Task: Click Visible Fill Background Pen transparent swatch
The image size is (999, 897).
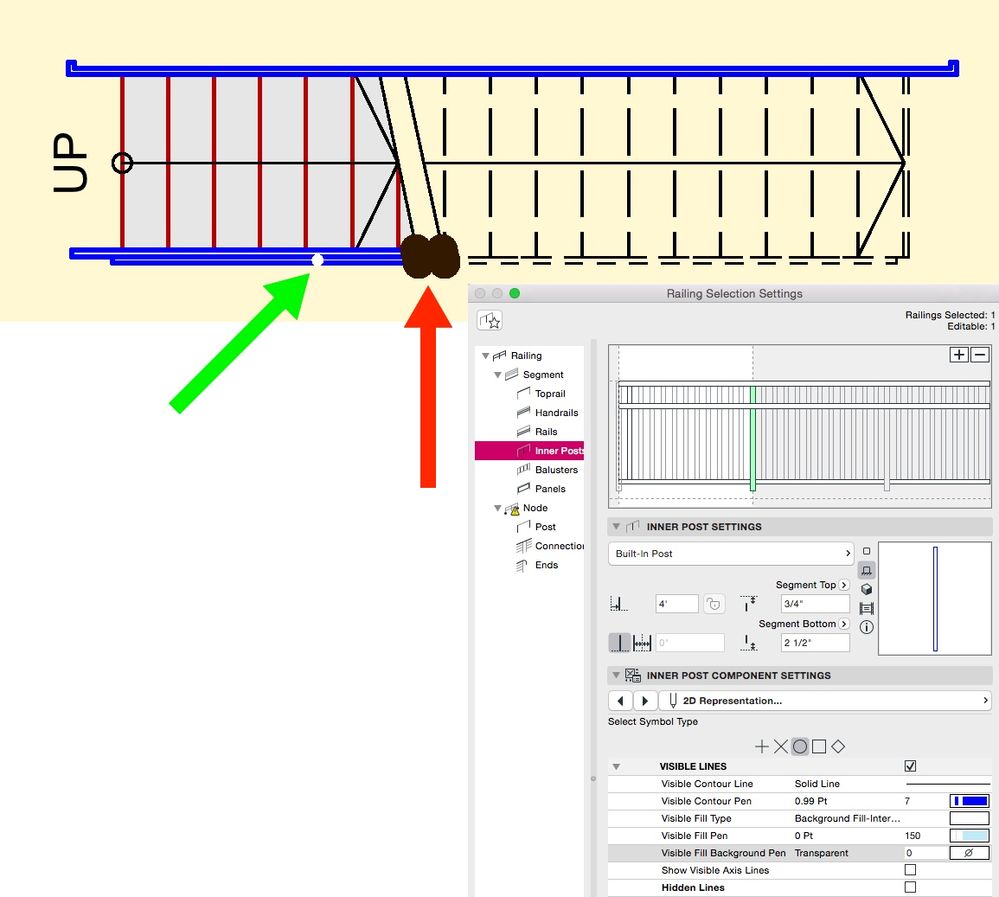Action: point(970,853)
